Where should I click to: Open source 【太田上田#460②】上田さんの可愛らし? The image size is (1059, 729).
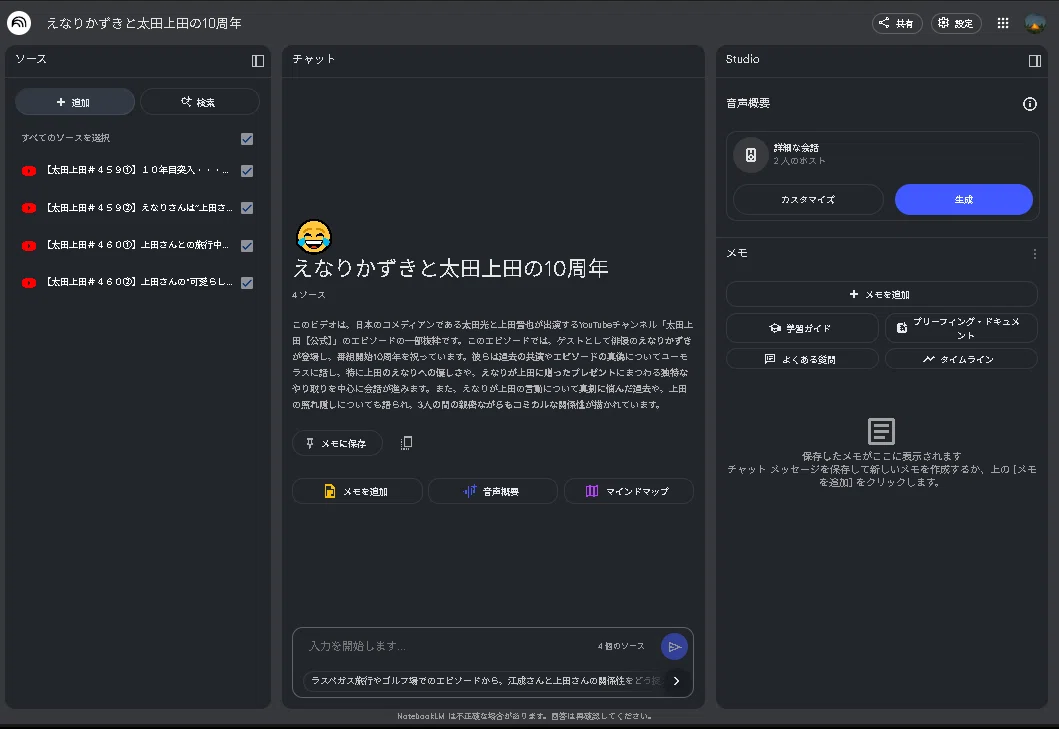click(x=139, y=282)
